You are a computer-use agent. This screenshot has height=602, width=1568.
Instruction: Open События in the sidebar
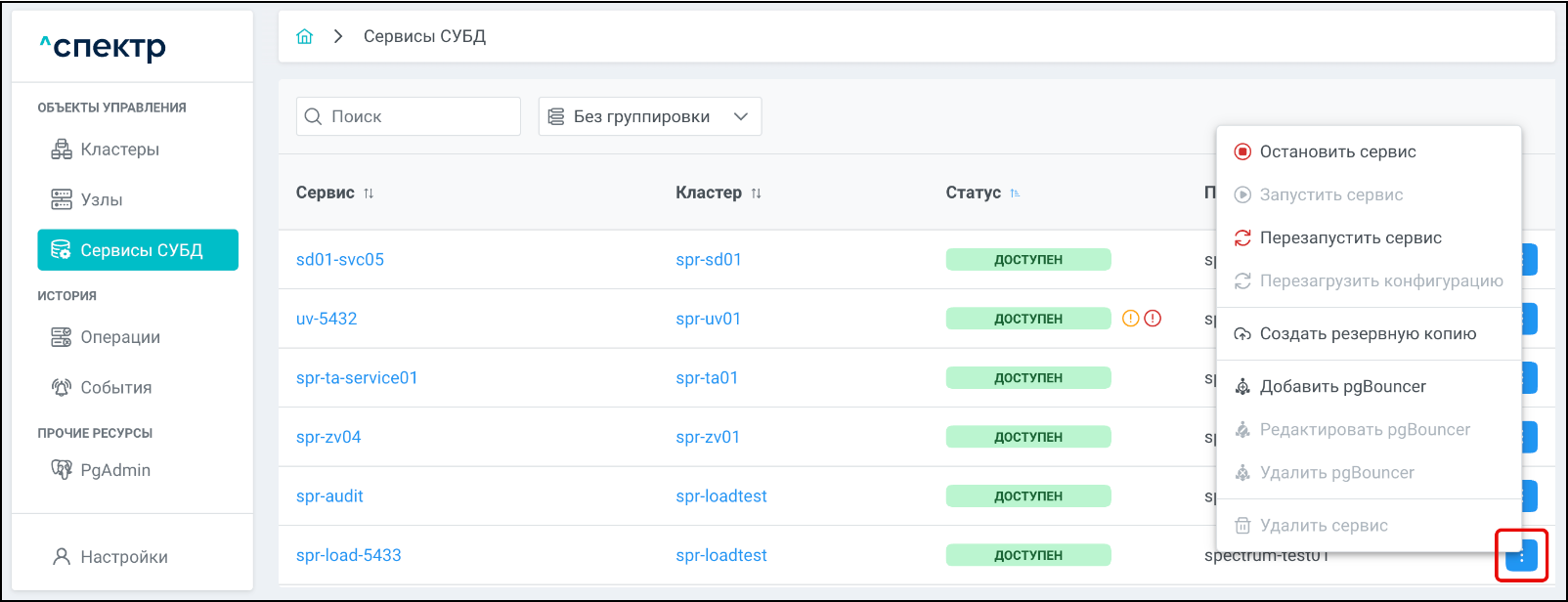[115, 387]
